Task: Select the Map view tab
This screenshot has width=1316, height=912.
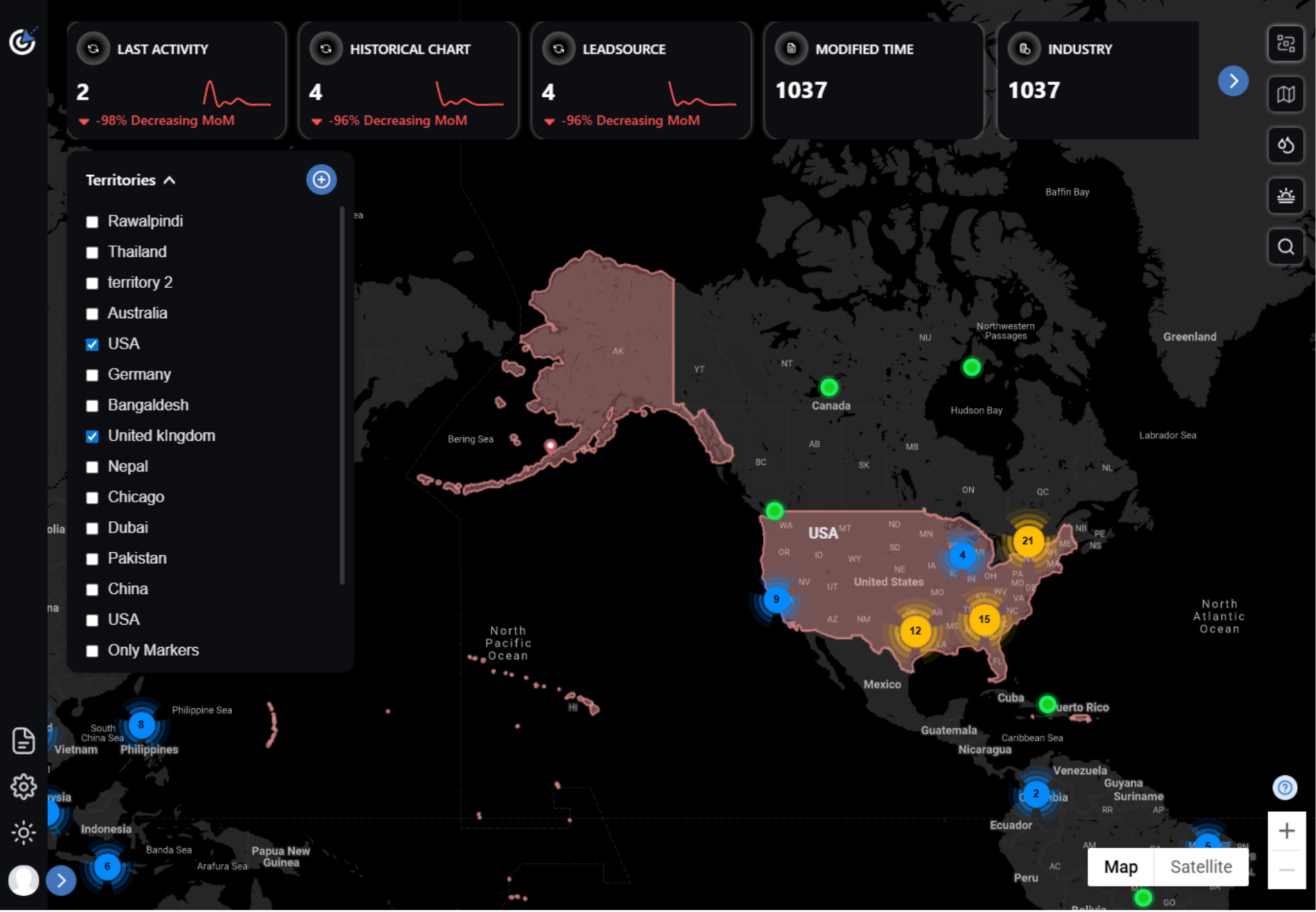Action: 1120,867
